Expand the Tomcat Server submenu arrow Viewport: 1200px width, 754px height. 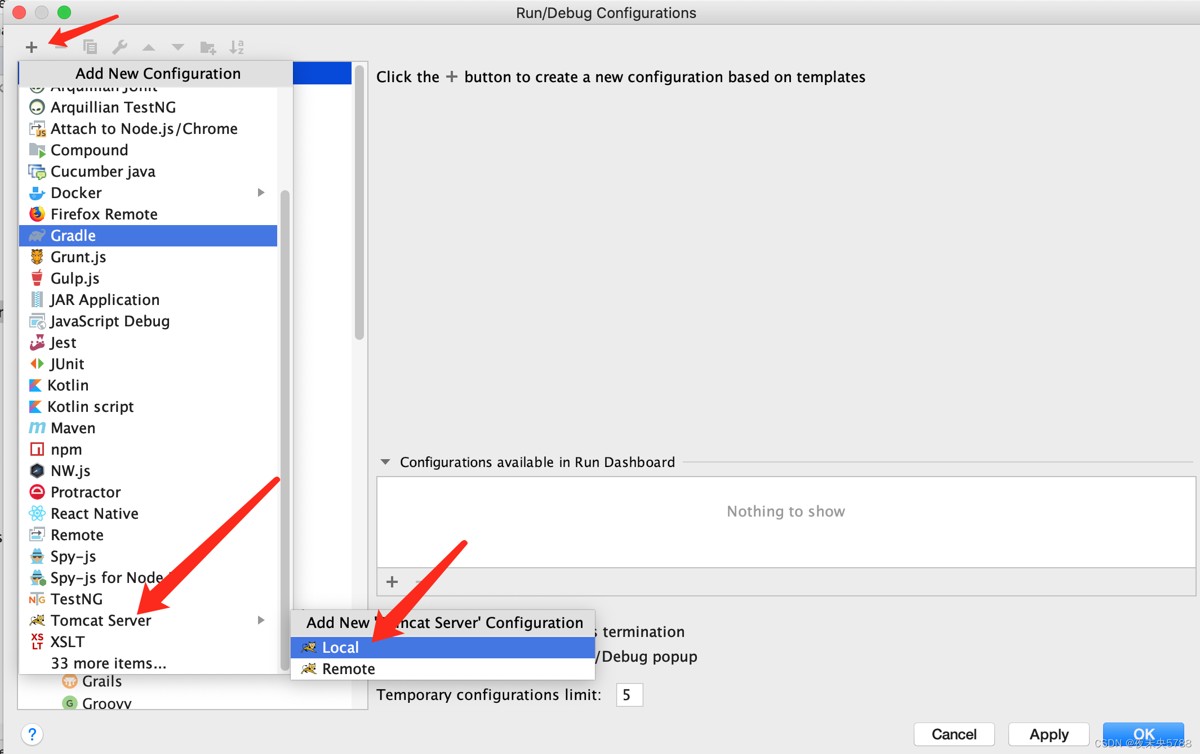261,620
